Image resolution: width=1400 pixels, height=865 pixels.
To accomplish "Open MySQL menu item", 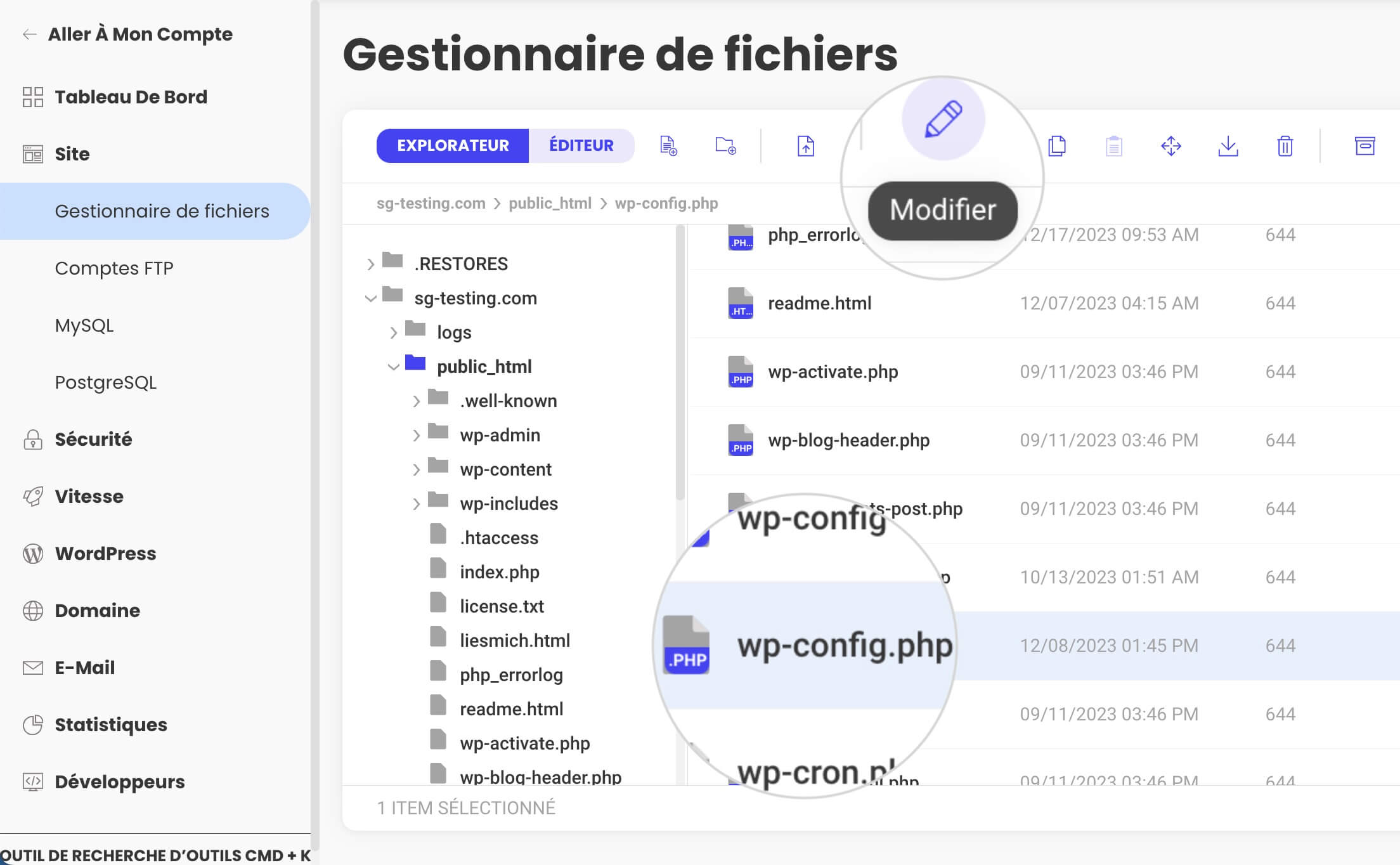I will point(84,325).
